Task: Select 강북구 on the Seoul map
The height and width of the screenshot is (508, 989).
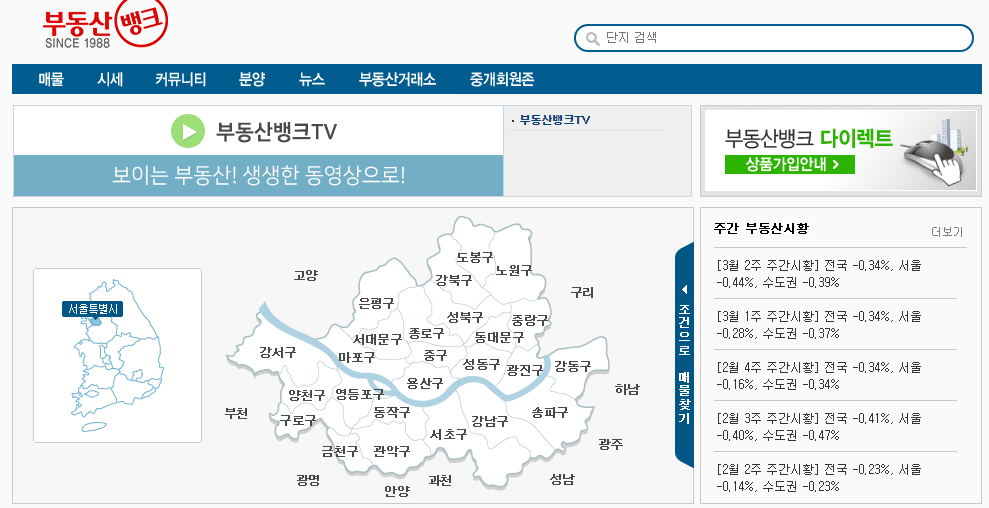Action: [454, 280]
